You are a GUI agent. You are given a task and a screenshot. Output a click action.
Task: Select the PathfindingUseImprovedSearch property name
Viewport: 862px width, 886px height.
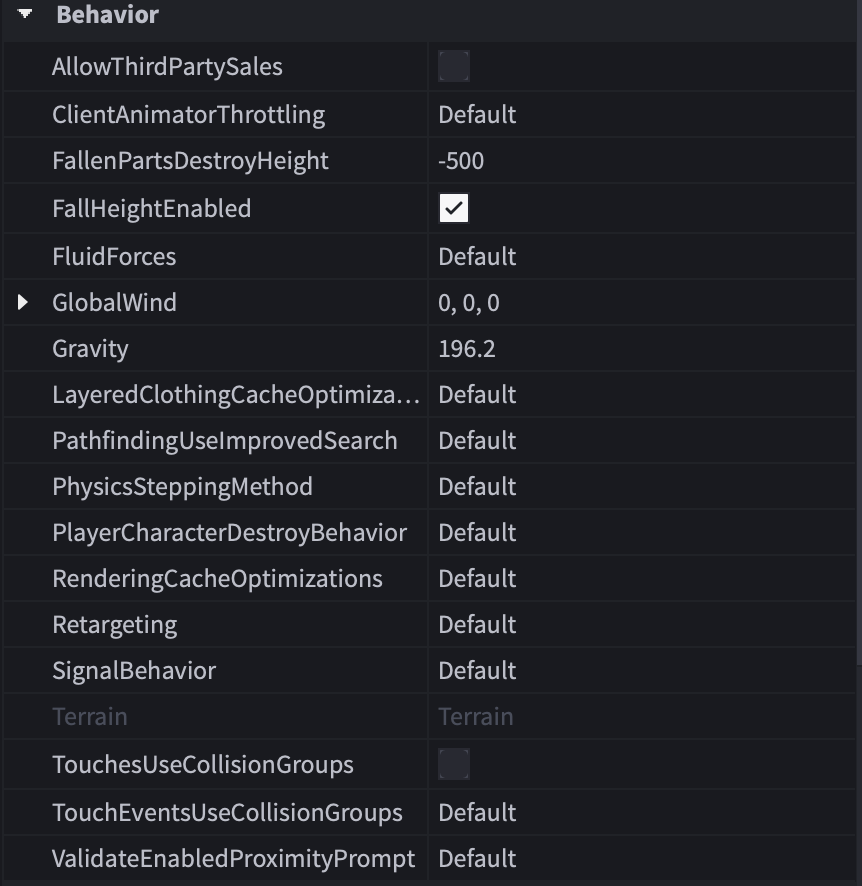point(224,441)
